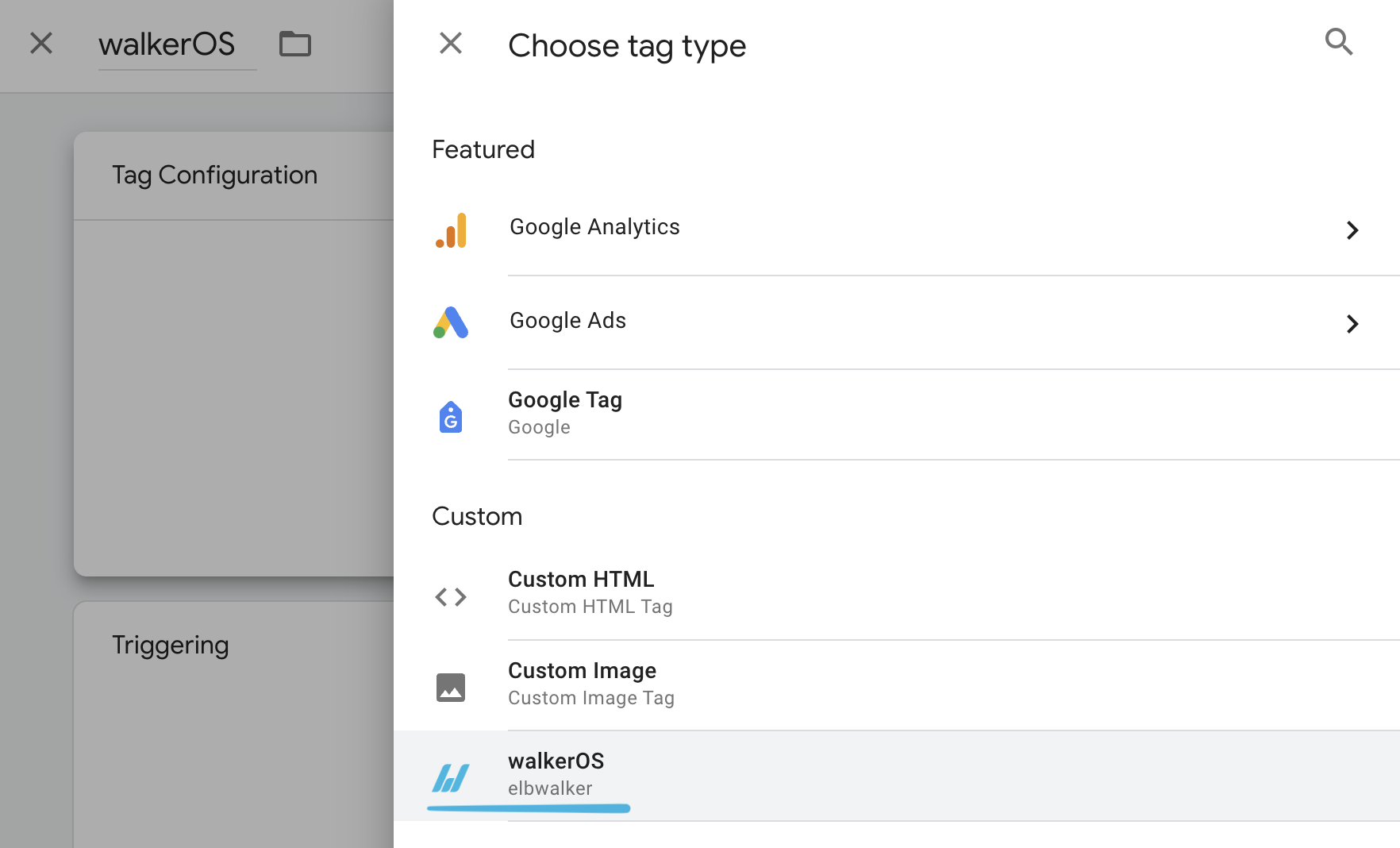Click the Google Tag blue tag icon
1400x848 pixels.
(451, 416)
